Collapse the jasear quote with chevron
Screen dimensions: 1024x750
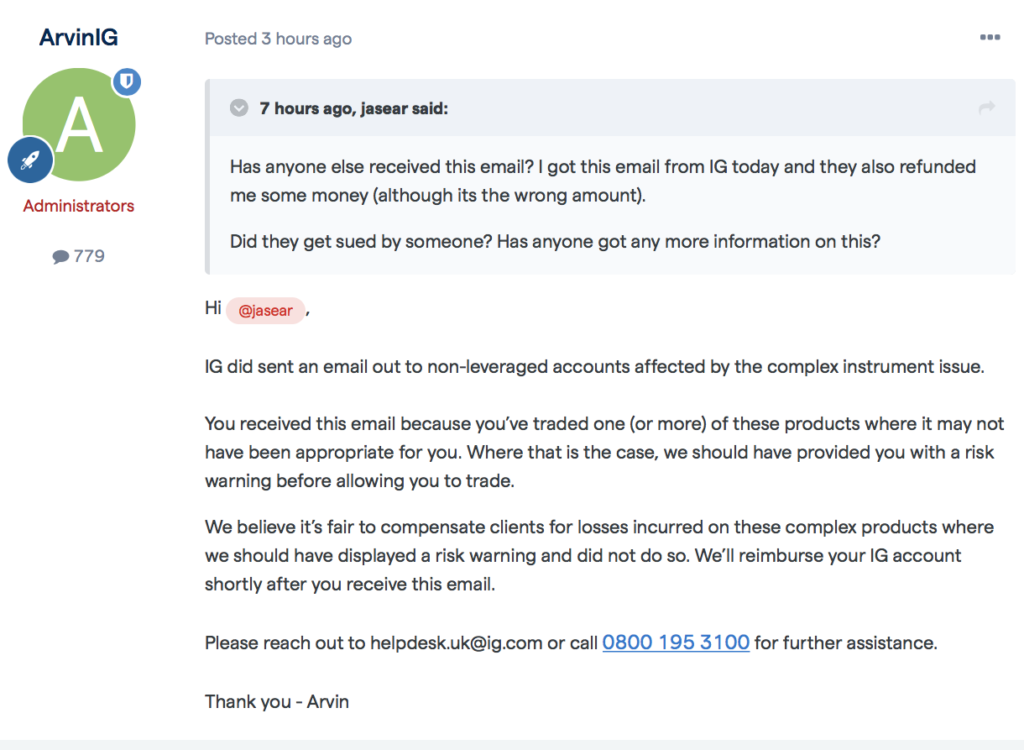tap(239, 108)
